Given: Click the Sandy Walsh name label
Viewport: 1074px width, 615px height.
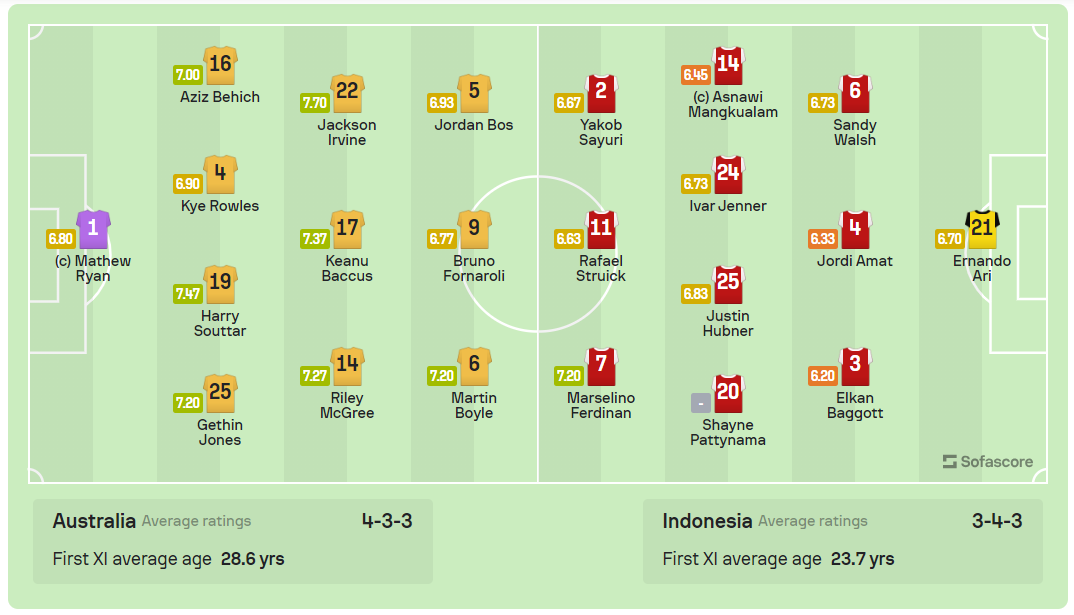Looking at the screenshot, I should pyautogui.click(x=855, y=132).
